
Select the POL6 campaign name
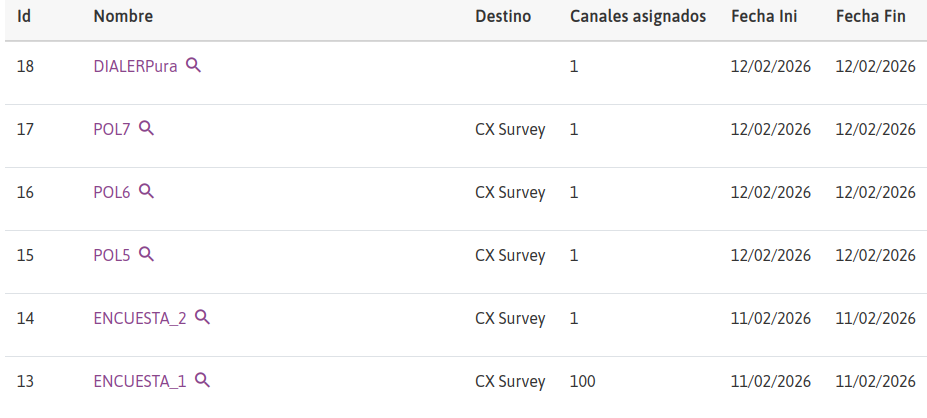(x=112, y=193)
